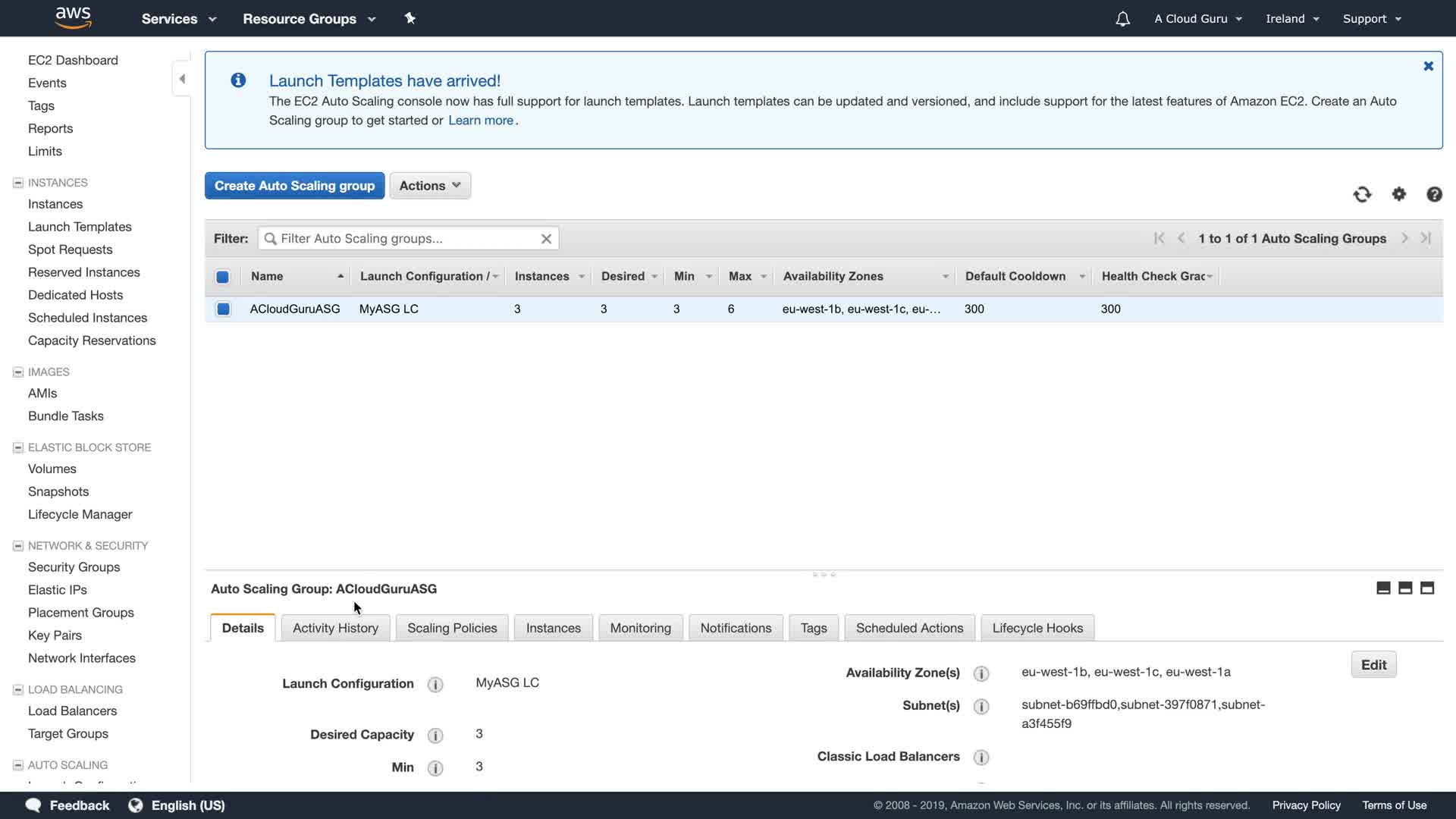Open the notifications bell icon

click(1122, 19)
